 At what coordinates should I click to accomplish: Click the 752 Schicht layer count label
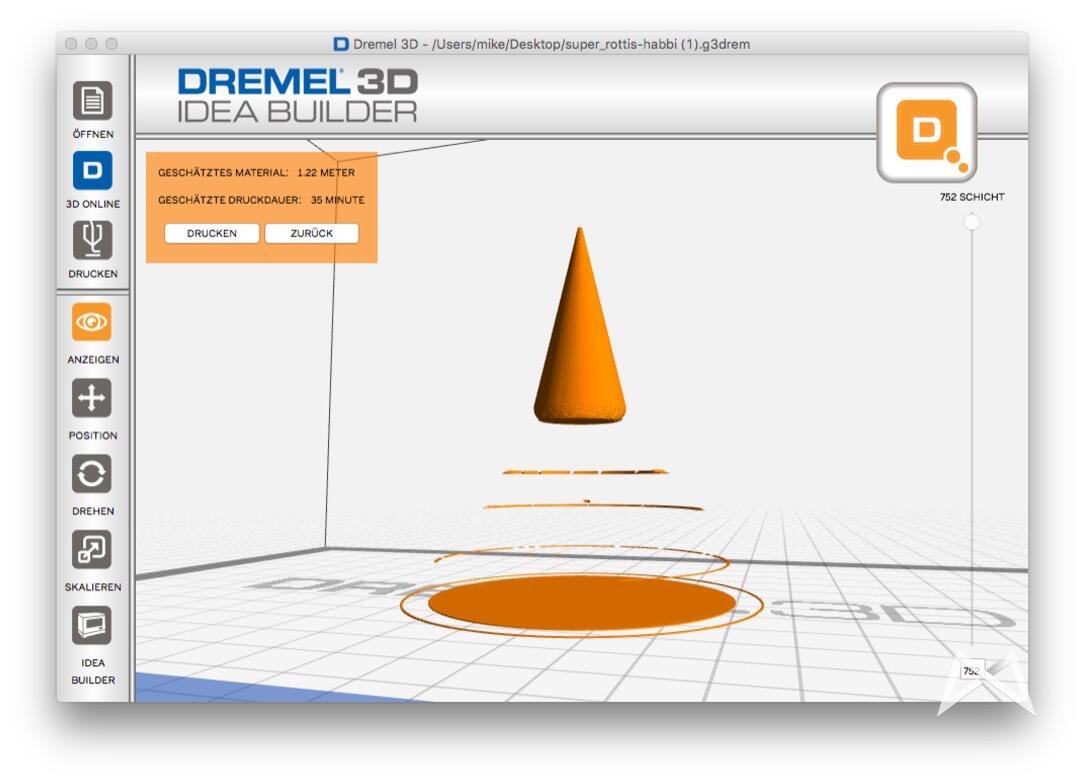pos(972,197)
